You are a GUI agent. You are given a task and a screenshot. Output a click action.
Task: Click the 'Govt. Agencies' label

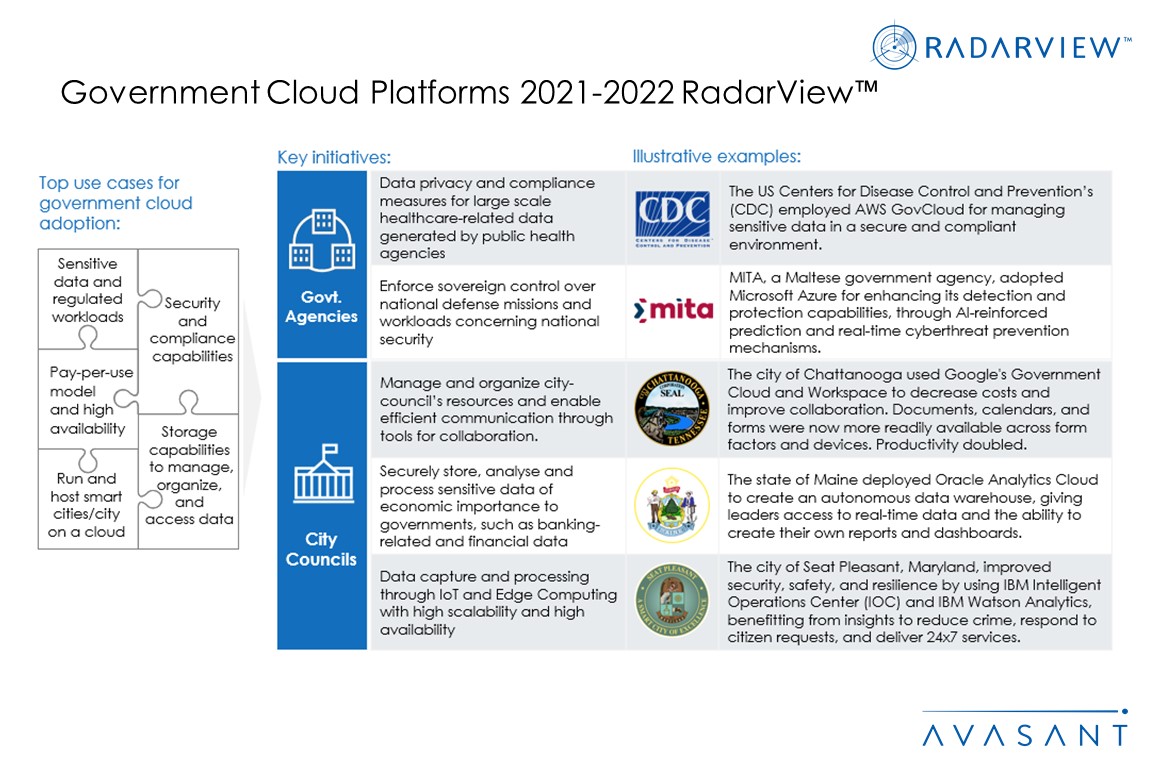click(x=321, y=307)
